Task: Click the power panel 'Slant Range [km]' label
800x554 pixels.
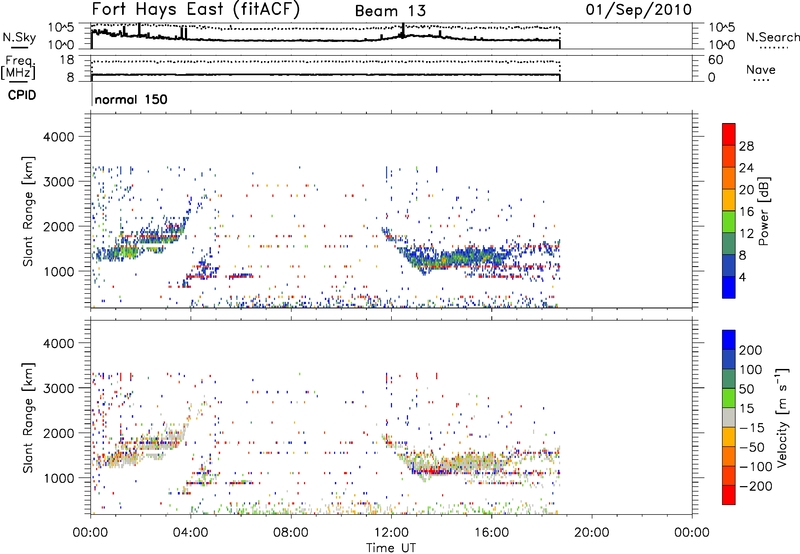Action: 28,211
